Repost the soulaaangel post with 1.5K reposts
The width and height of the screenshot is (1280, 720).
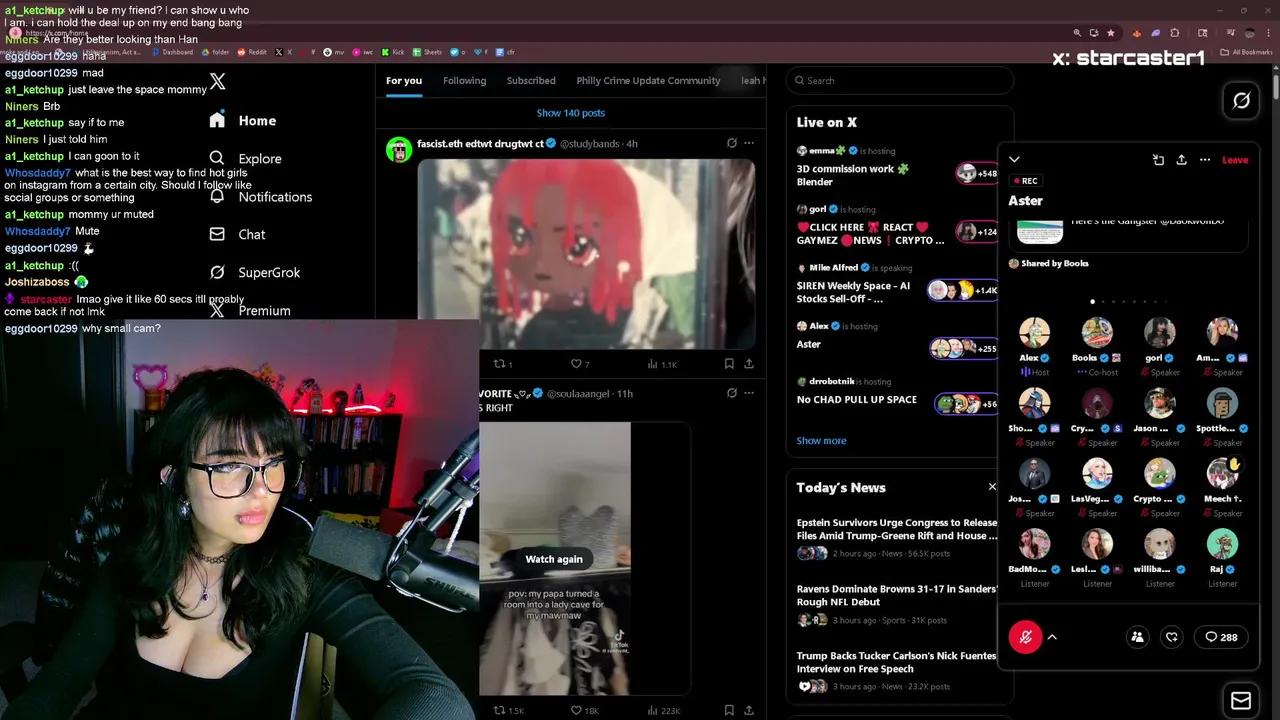click(x=509, y=710)
